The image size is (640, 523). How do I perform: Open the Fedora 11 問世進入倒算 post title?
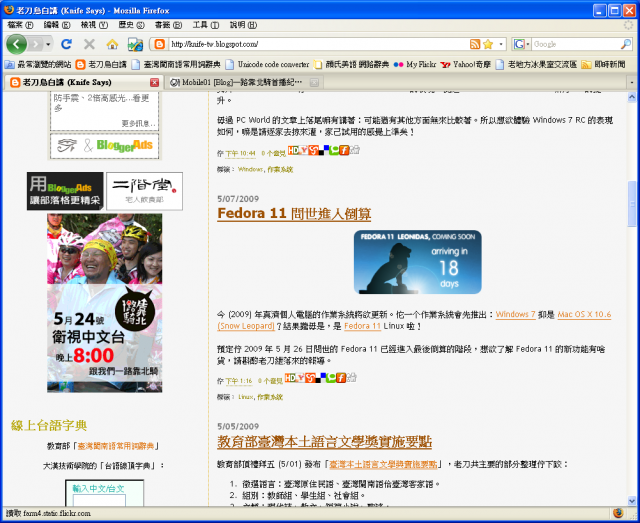294,214
